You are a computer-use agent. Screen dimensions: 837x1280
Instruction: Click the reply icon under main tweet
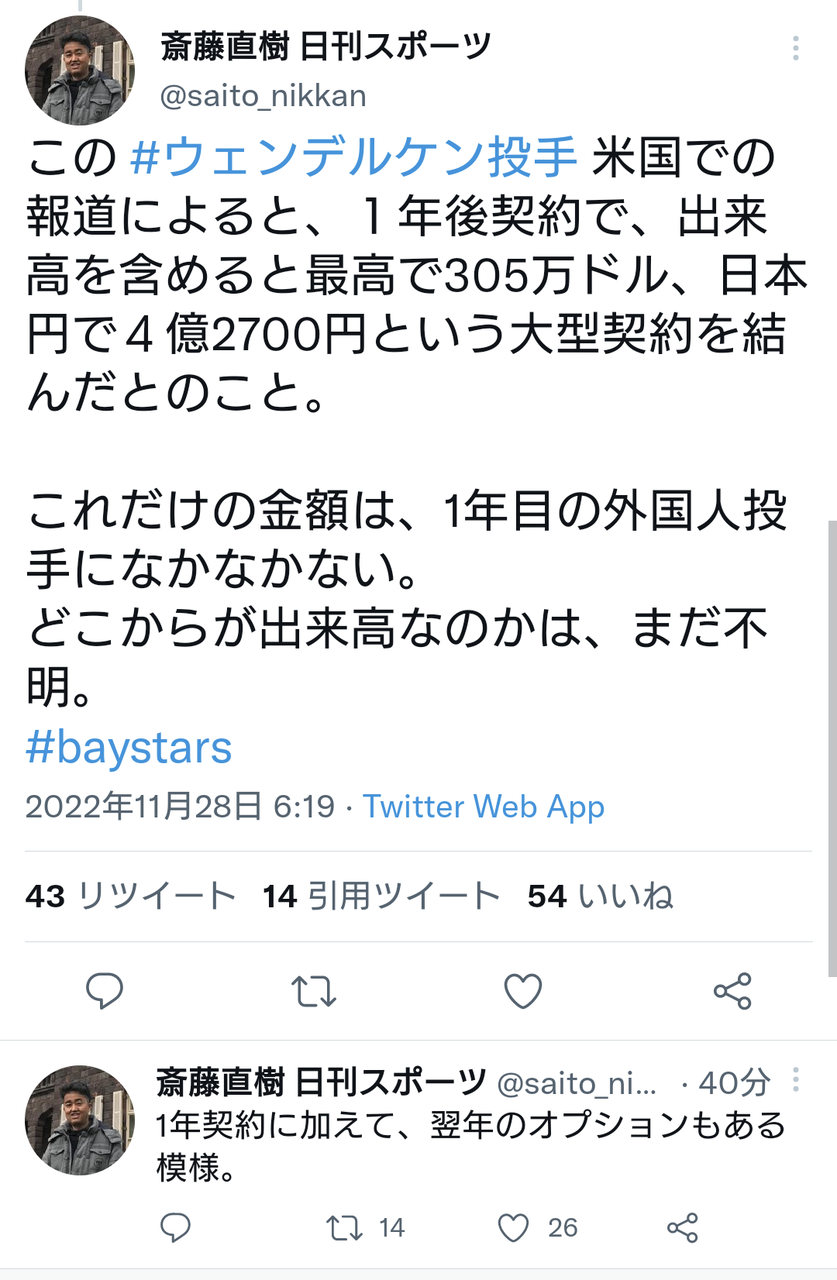(104, 991)
